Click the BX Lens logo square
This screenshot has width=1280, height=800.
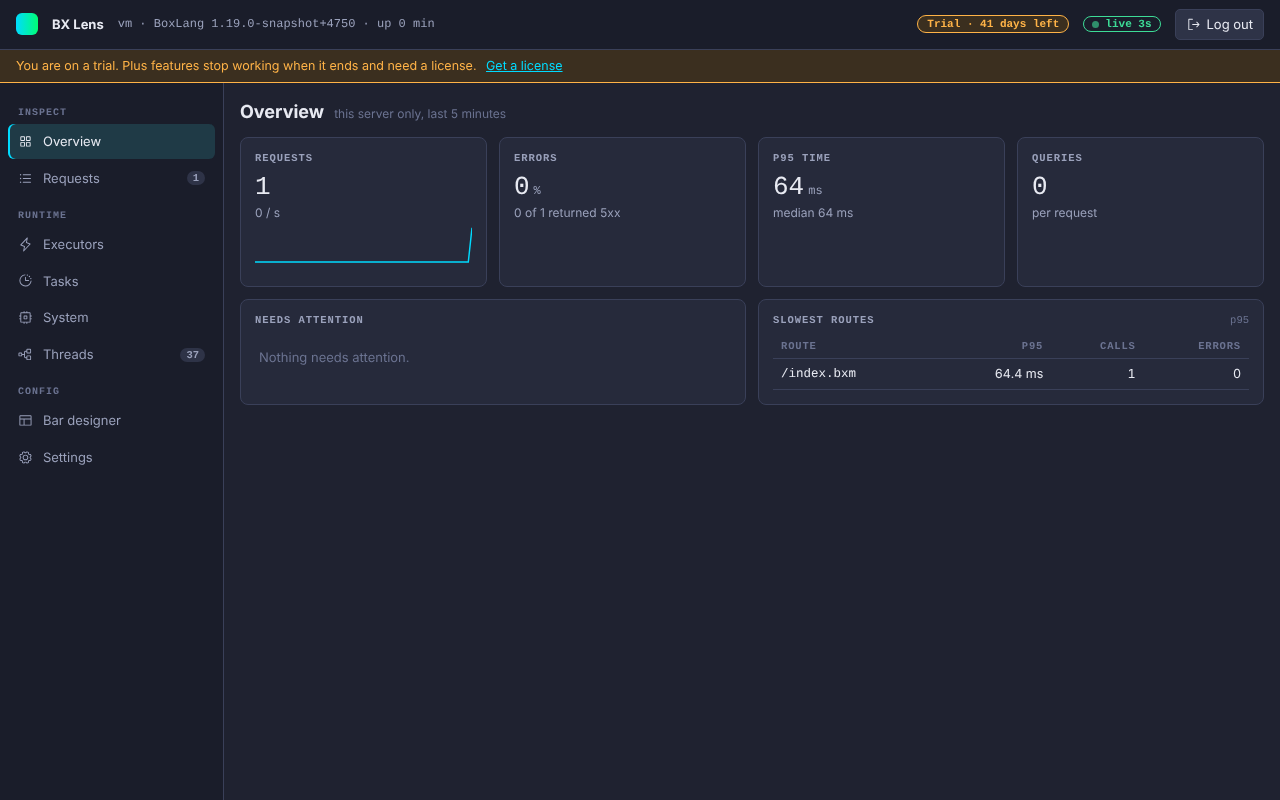(x=27, y=24)
